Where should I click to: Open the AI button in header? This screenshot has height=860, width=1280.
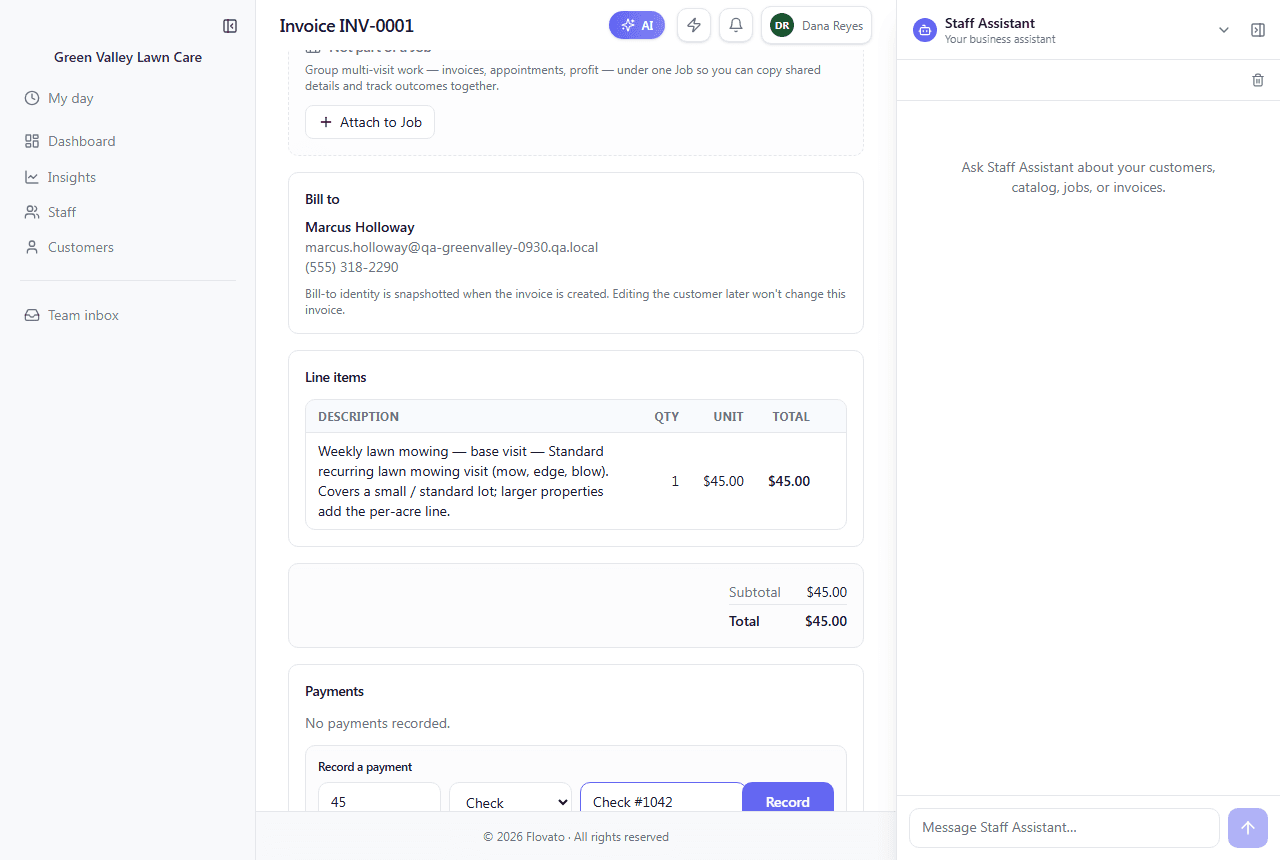tap(637, 25)
